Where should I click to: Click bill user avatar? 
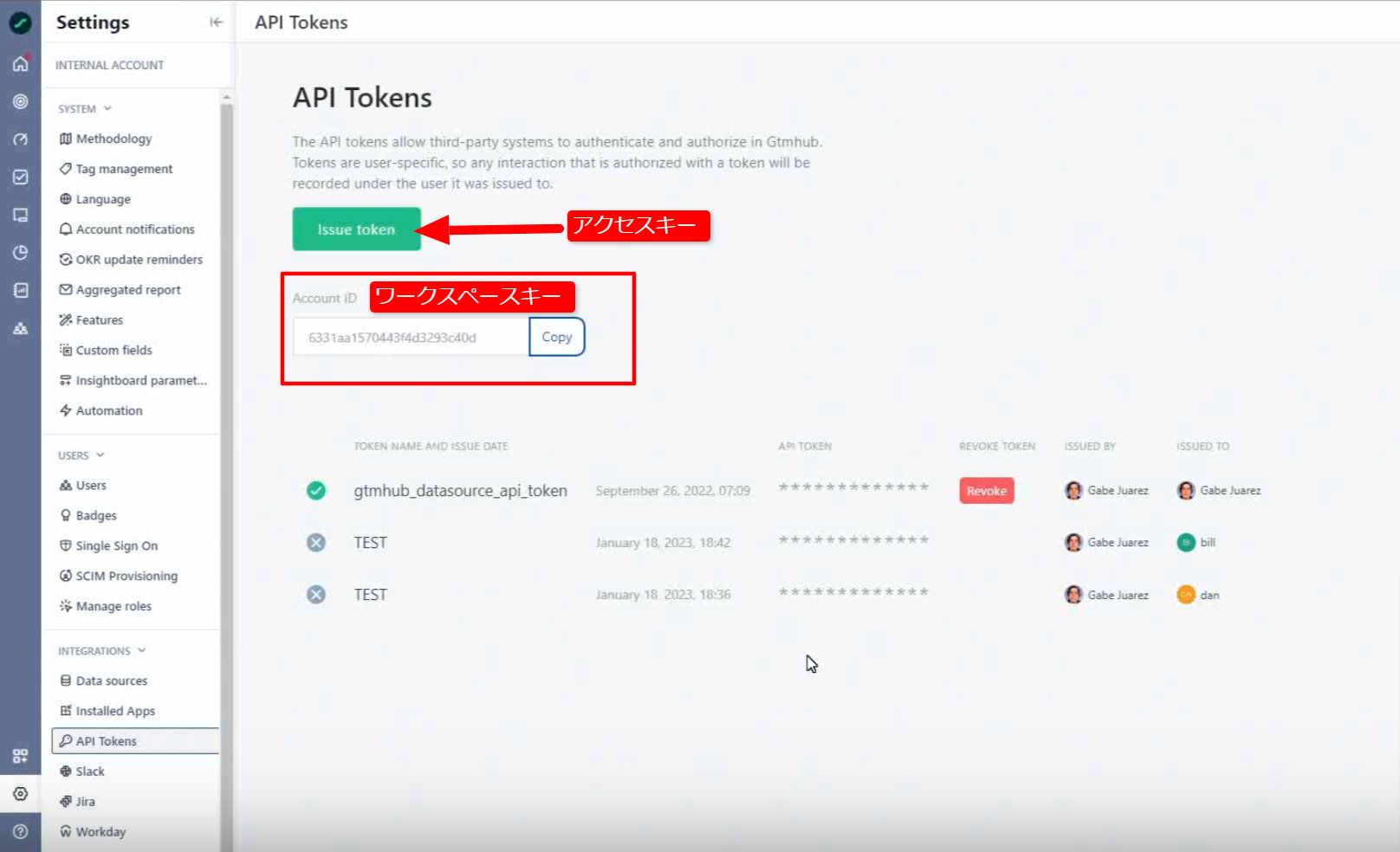point(1186,543)
